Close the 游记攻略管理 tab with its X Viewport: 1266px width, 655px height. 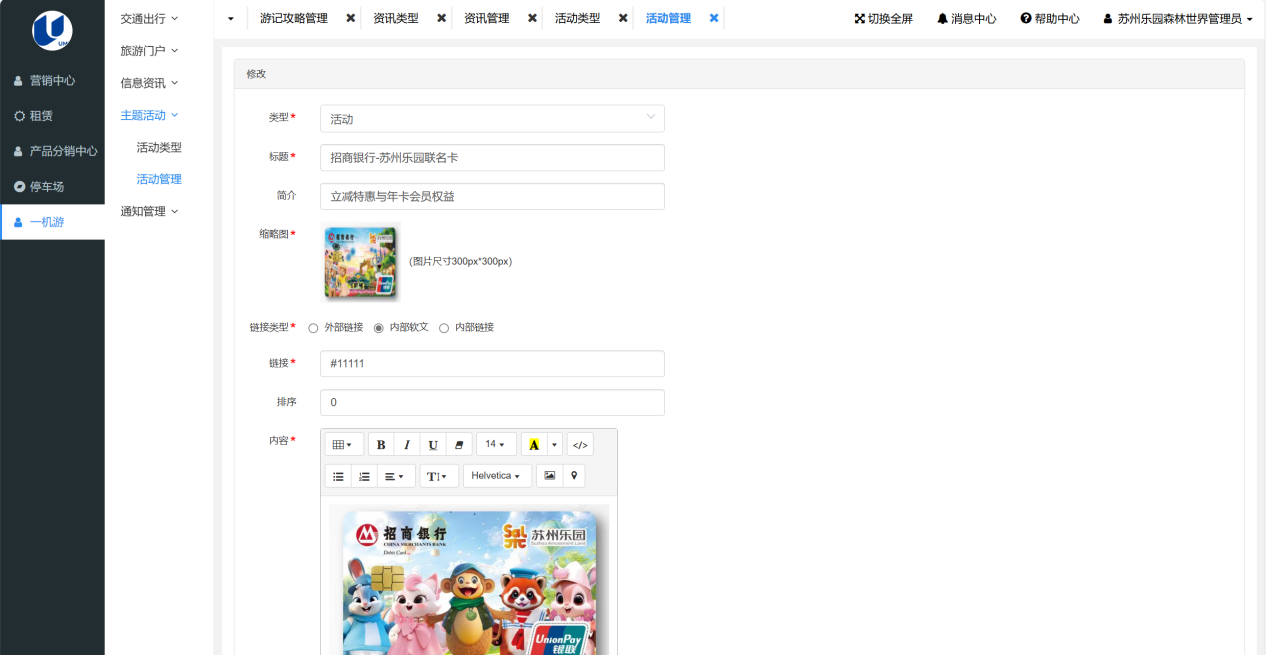[351, 18]
